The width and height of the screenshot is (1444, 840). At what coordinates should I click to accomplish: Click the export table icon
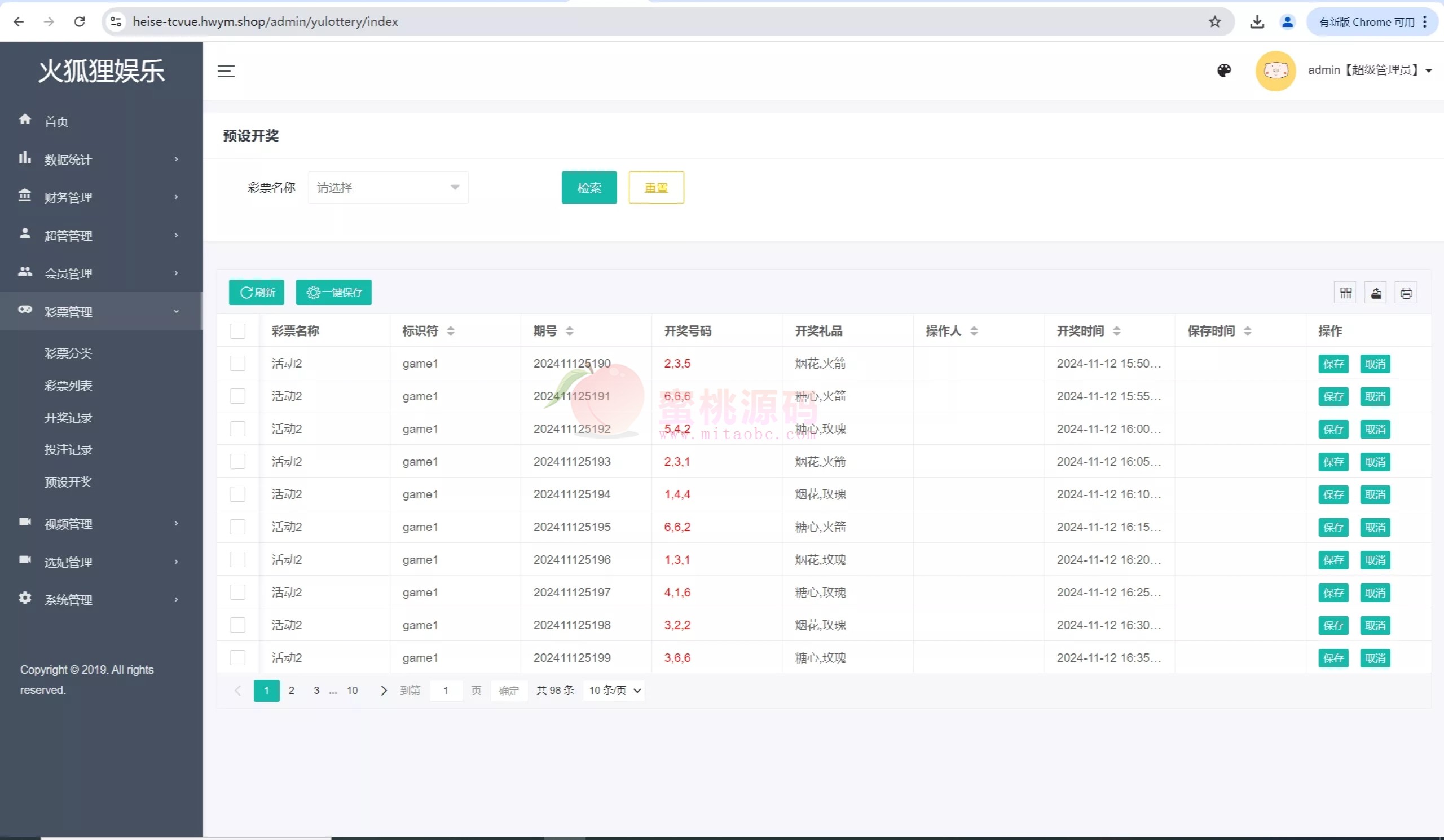[x=1375, y=293]
